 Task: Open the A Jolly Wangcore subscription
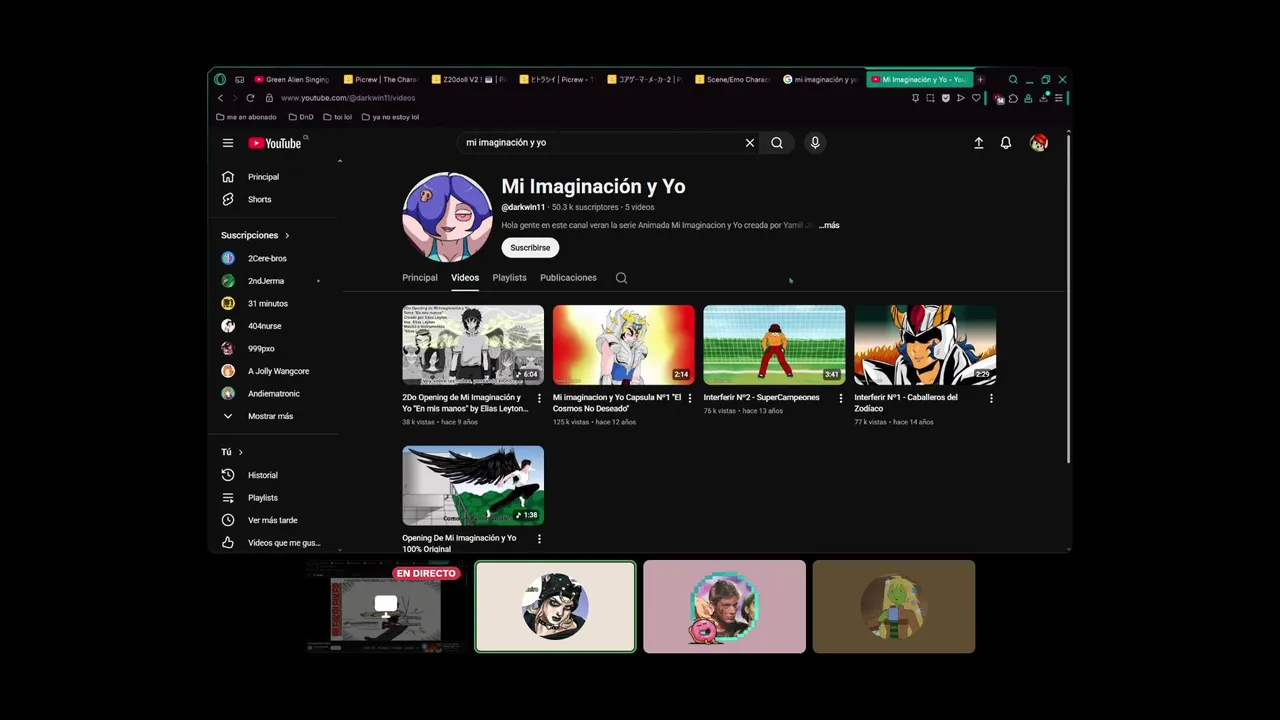pyautogui.click(x=278, y=371)
